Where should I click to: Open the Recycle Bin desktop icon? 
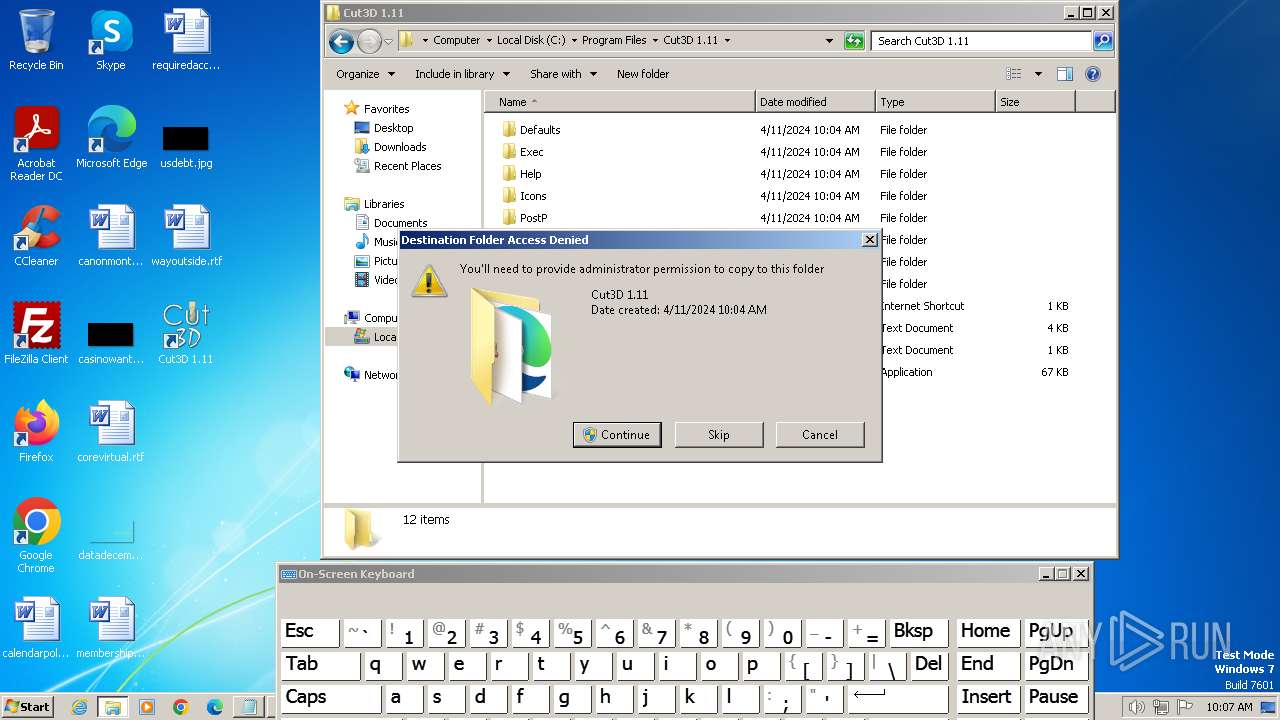coord(36,40)
